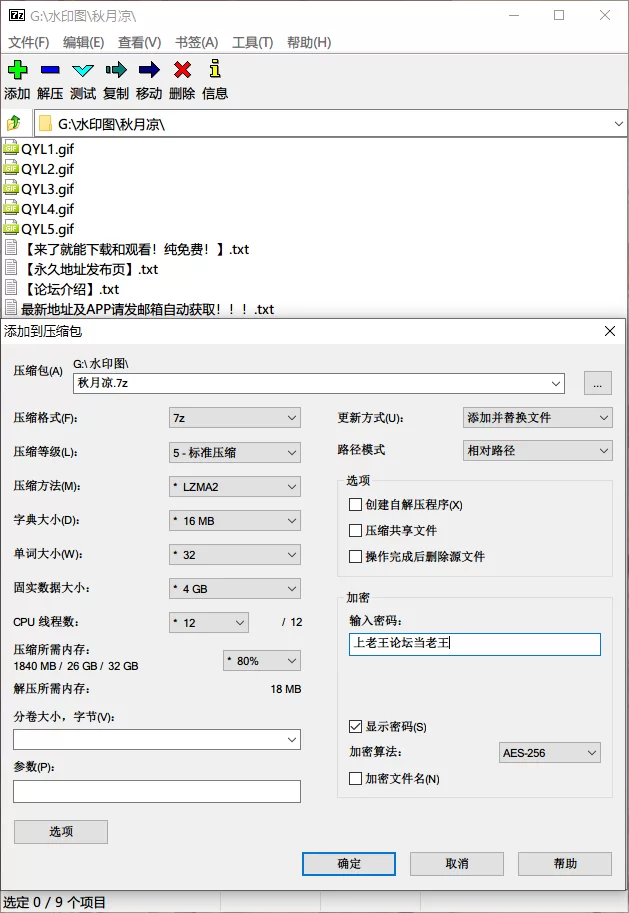Open the 查看(V) menu
Viewport: 629px width, 913px height.
tap(139, 43)
